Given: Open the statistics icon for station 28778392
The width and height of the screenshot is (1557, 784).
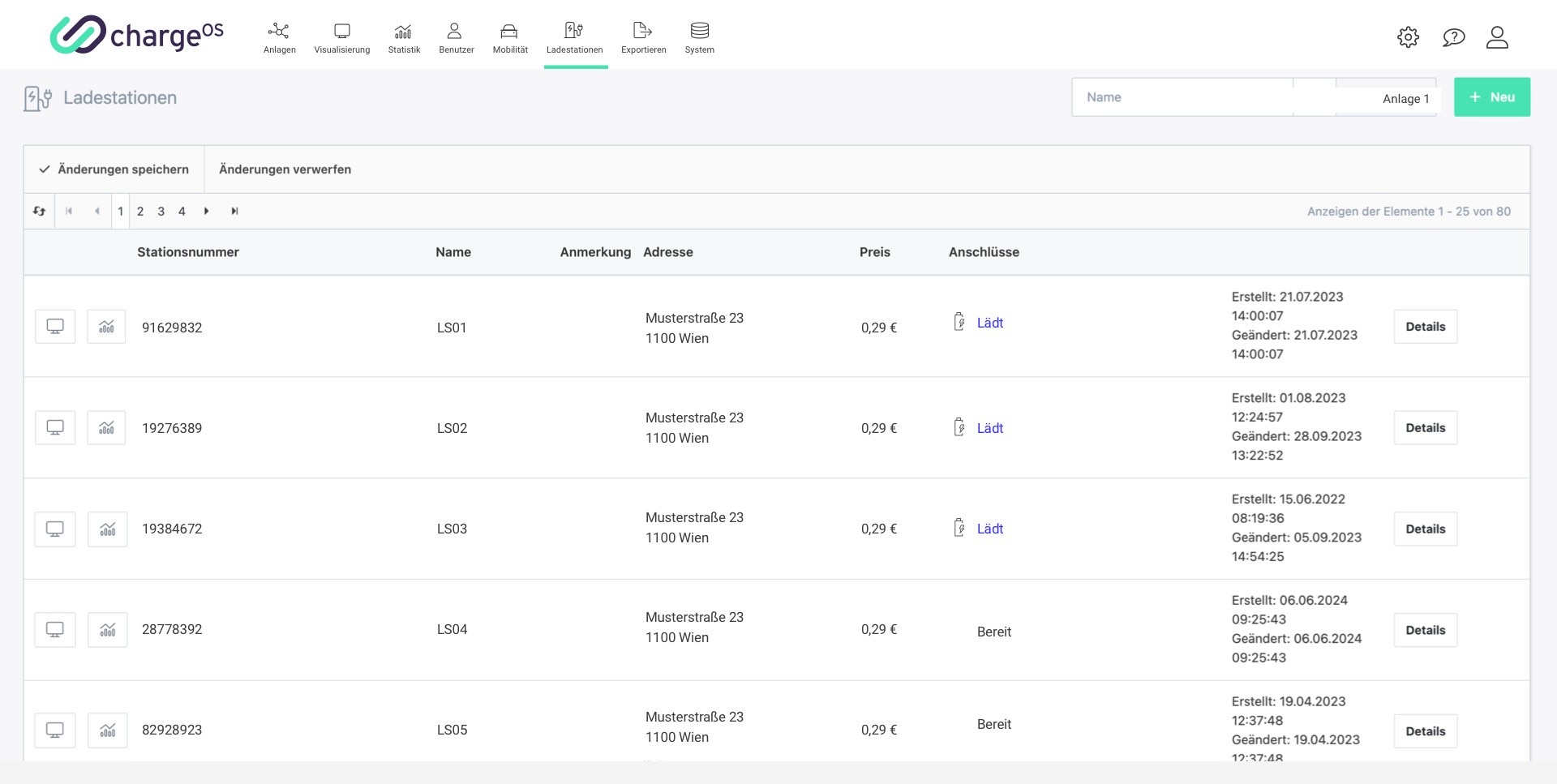Looking at the screenshot, I should tap(107, 629).
